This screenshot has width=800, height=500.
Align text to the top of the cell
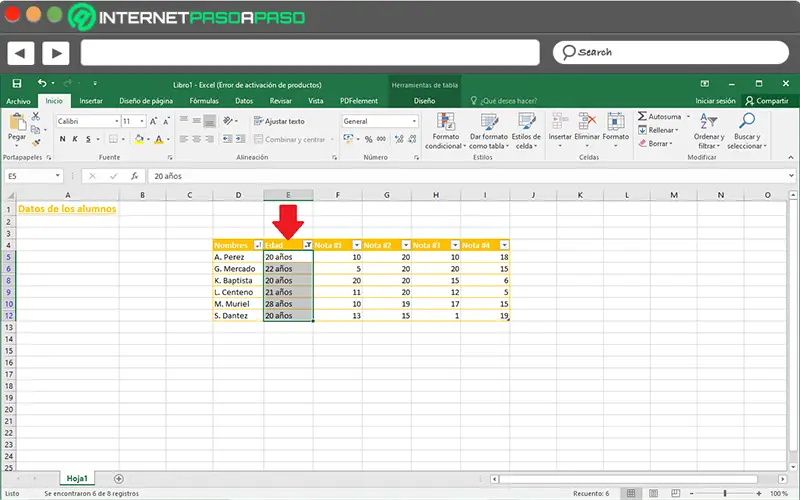tap(184, 121)
